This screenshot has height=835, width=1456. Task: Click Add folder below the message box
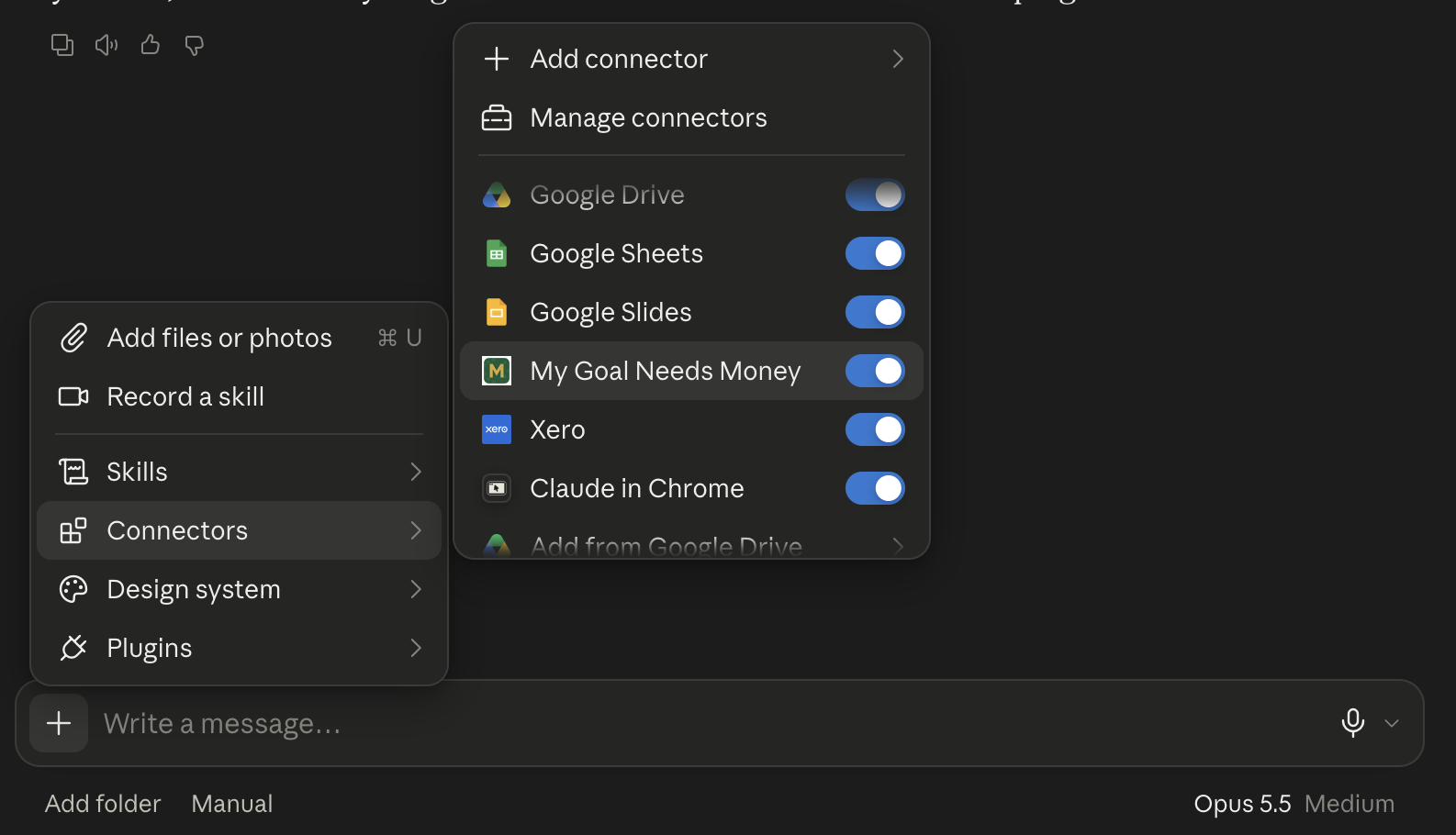tap(103, 804)
